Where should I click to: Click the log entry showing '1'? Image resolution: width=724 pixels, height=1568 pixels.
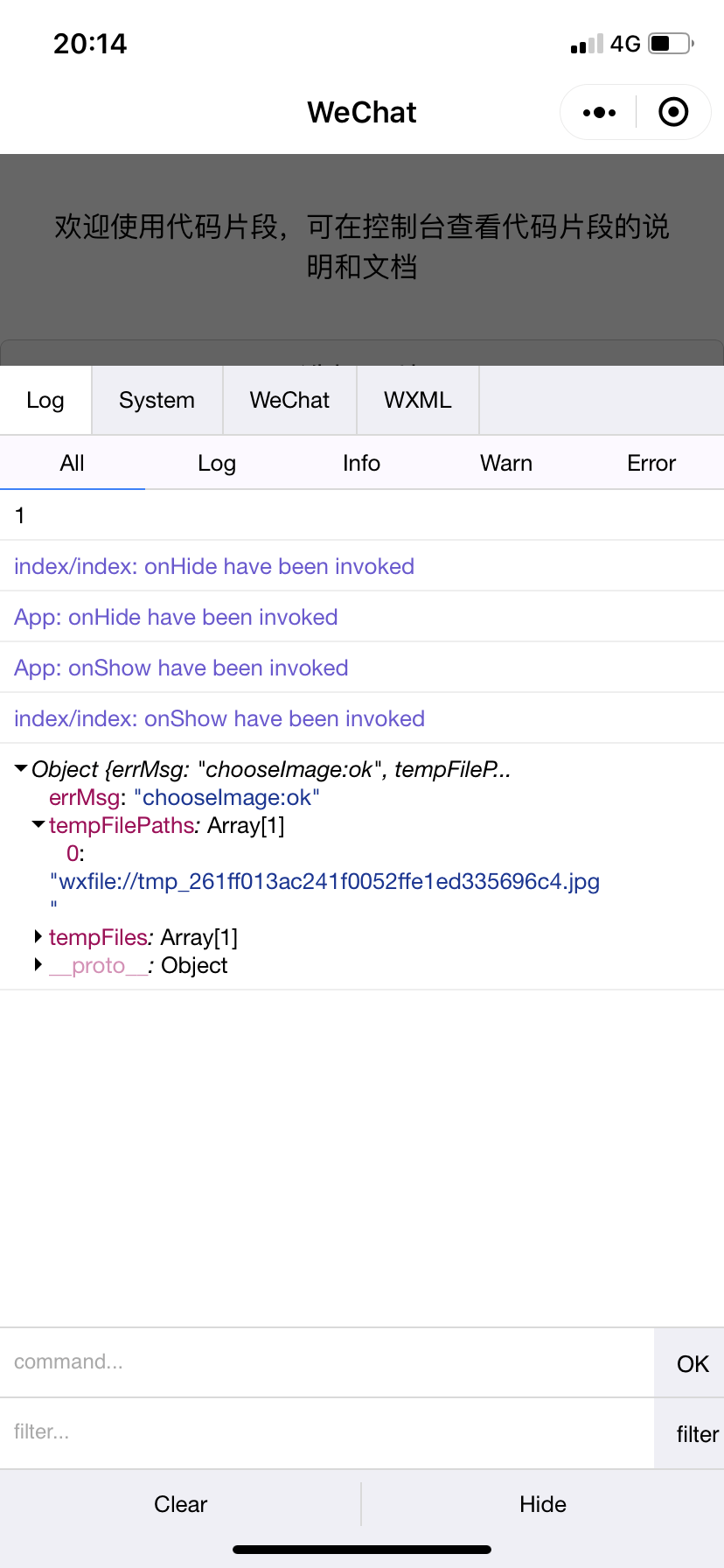362,515
